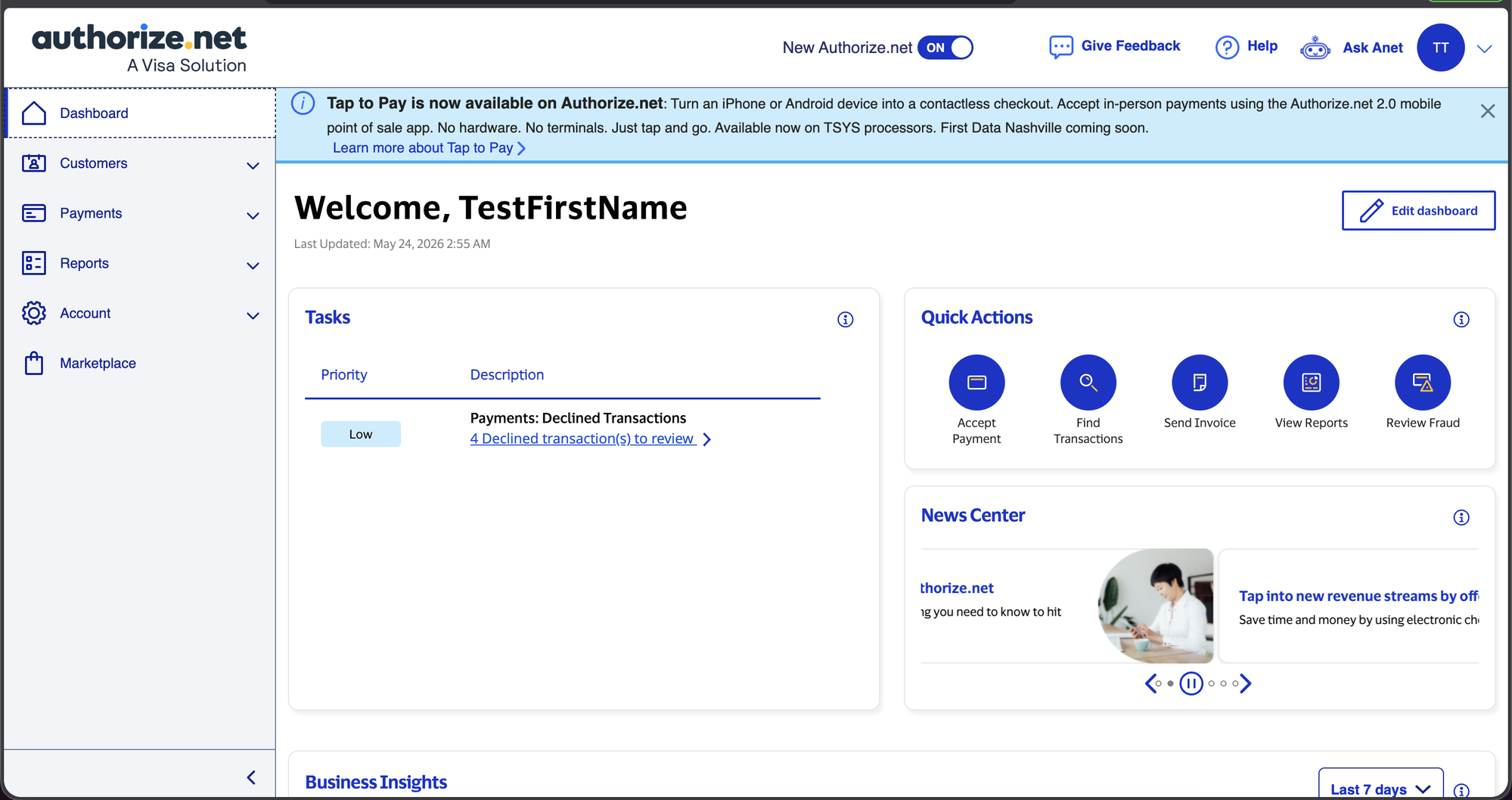Open Find Transactions quick action
This screenshot has height=800, width=1512.
(x=1088, y=383)
